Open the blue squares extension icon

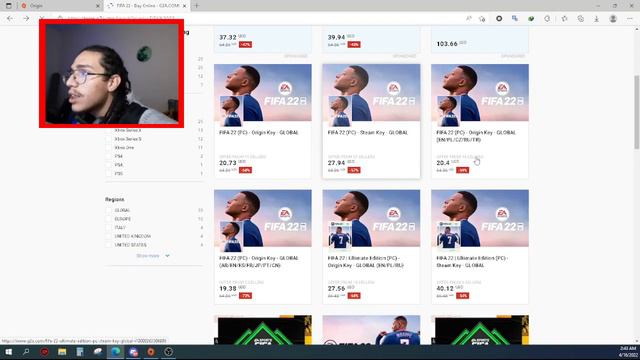[515, 19]
